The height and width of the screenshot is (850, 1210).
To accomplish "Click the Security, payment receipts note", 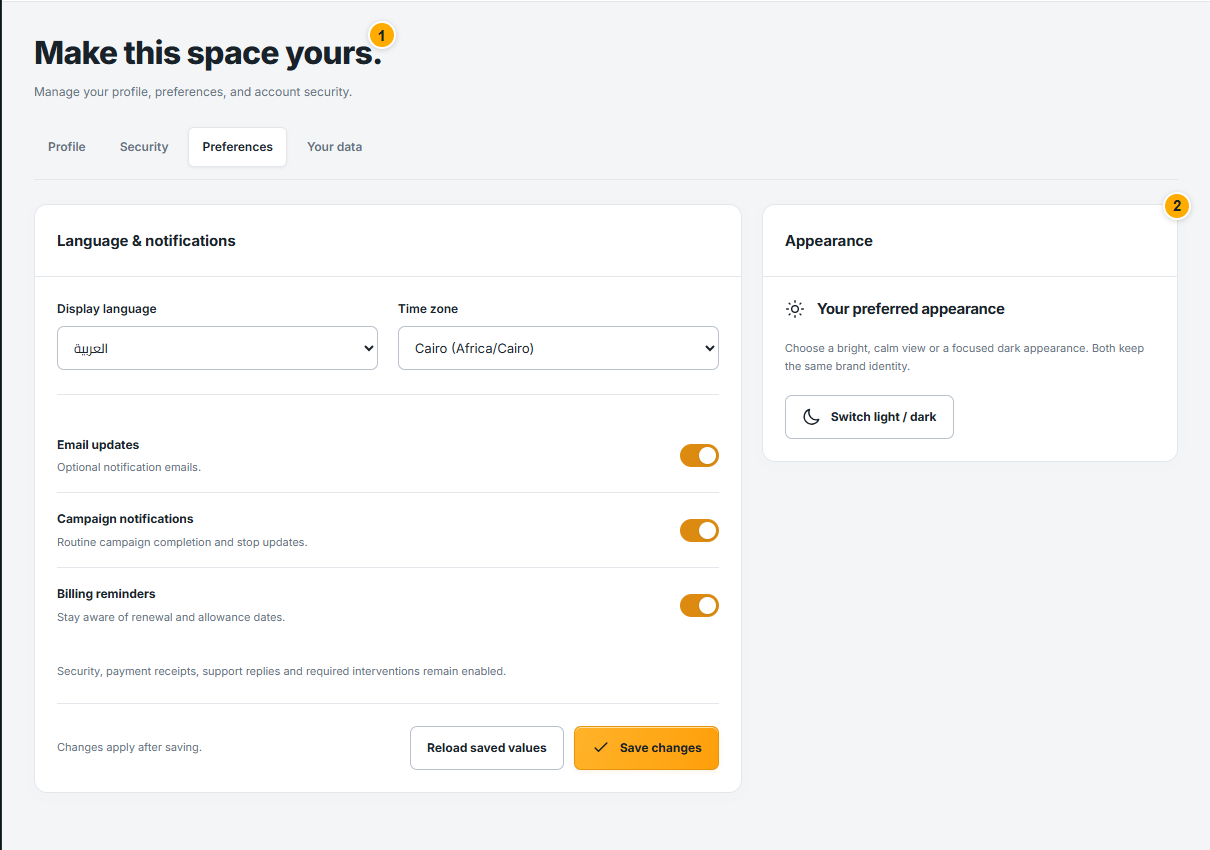I will [281, 671].
